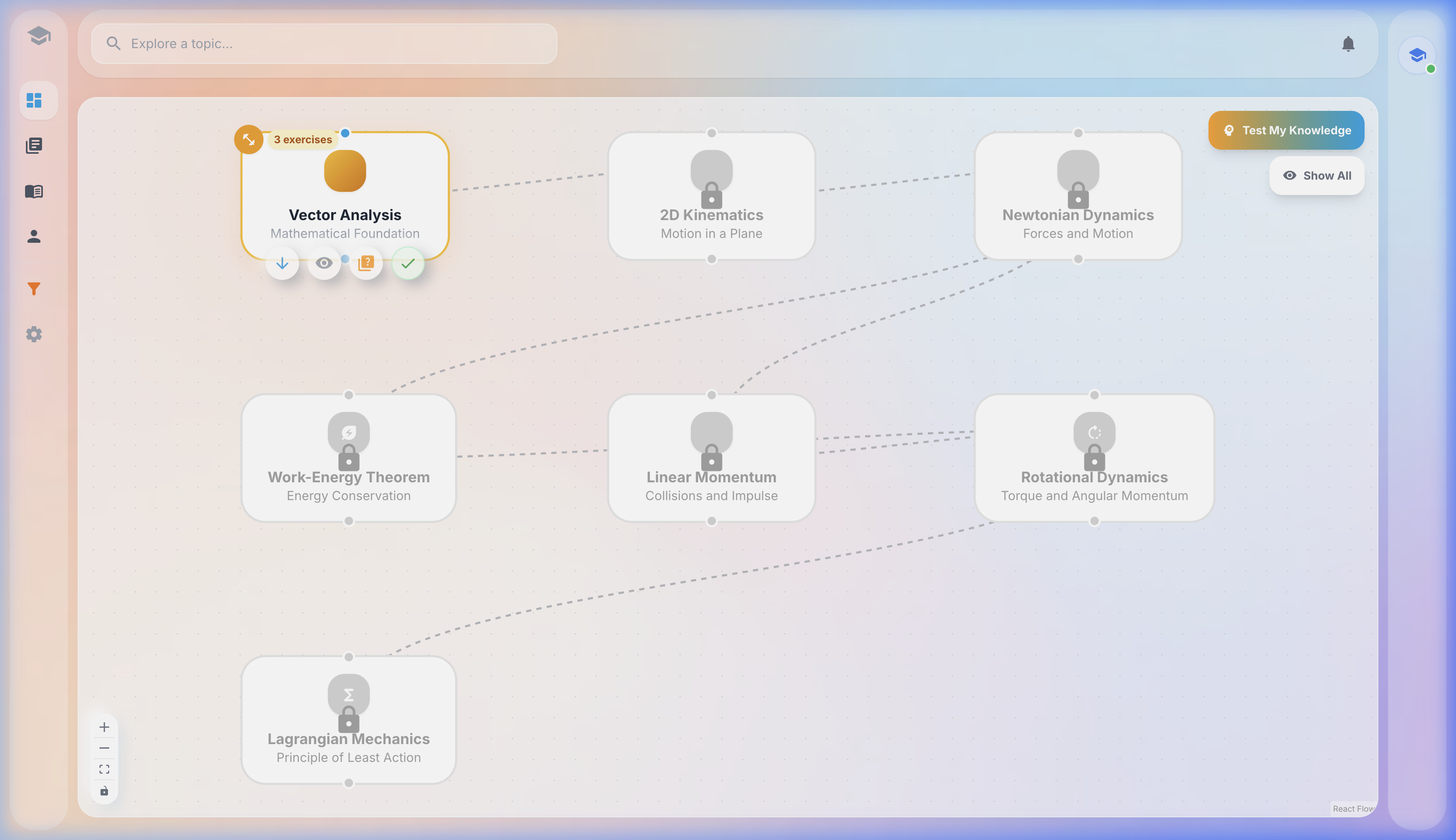Open the Dashboard view in sidebar

point(35,100)
